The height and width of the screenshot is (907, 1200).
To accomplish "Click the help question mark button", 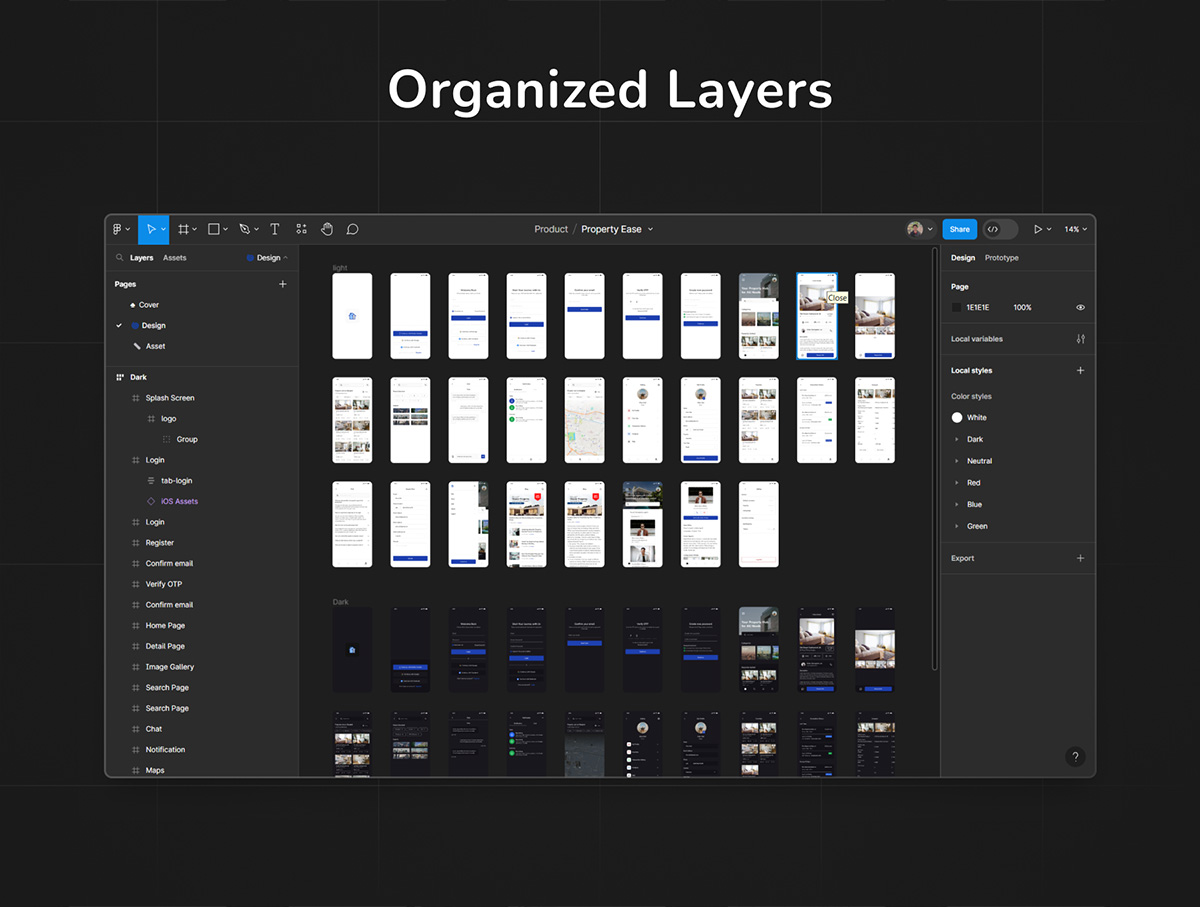I will pos(1075,757).
